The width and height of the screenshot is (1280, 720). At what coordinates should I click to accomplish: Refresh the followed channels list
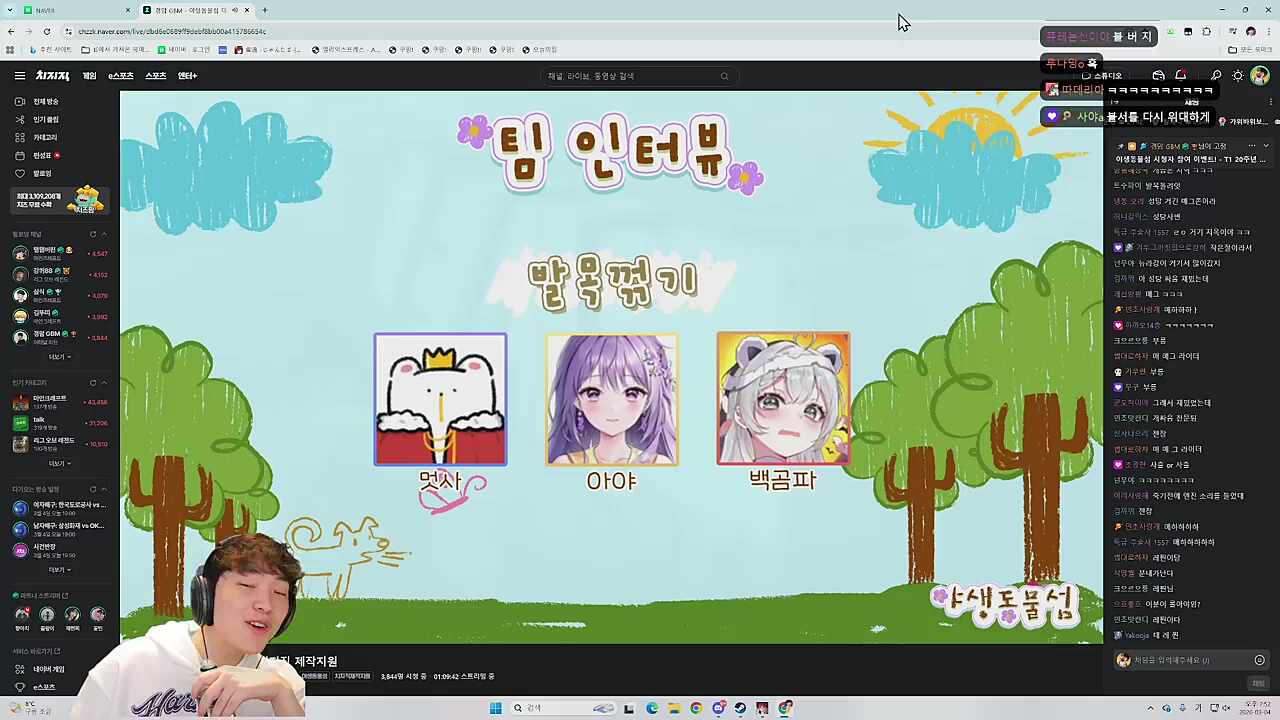(x=93, y=233)
